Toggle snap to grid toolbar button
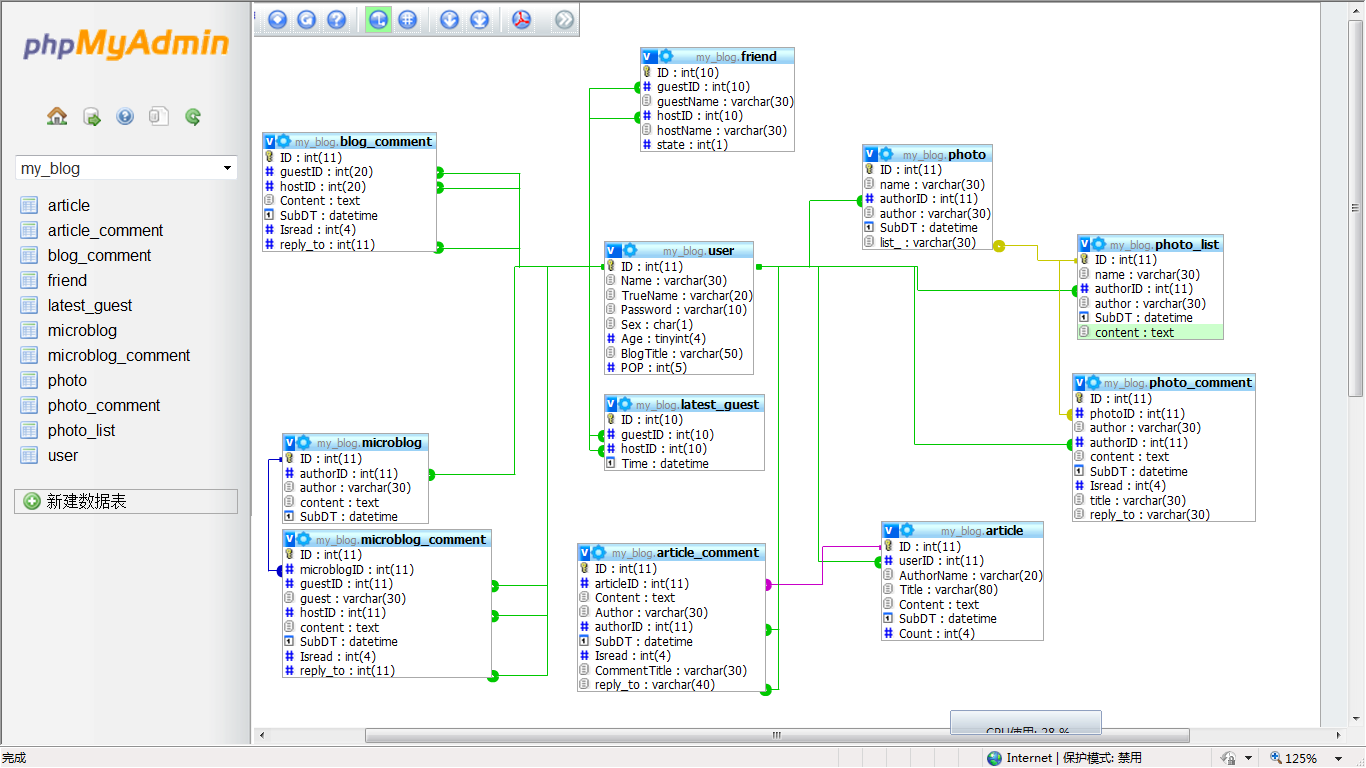 click(x=407, y=19)
